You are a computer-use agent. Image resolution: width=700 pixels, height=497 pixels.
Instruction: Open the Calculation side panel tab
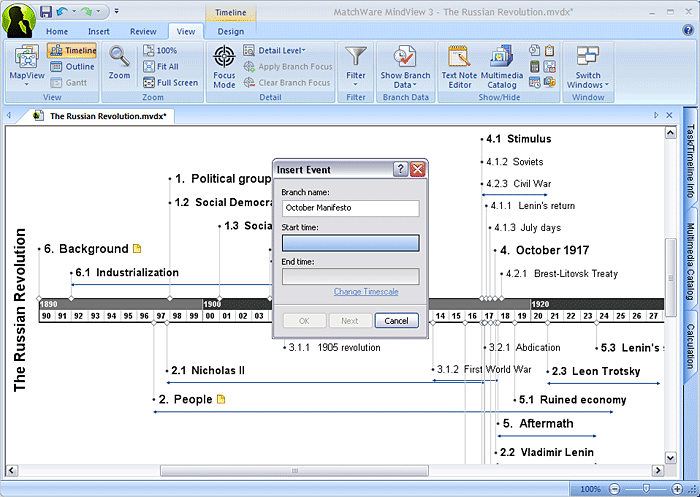point(691,346)
